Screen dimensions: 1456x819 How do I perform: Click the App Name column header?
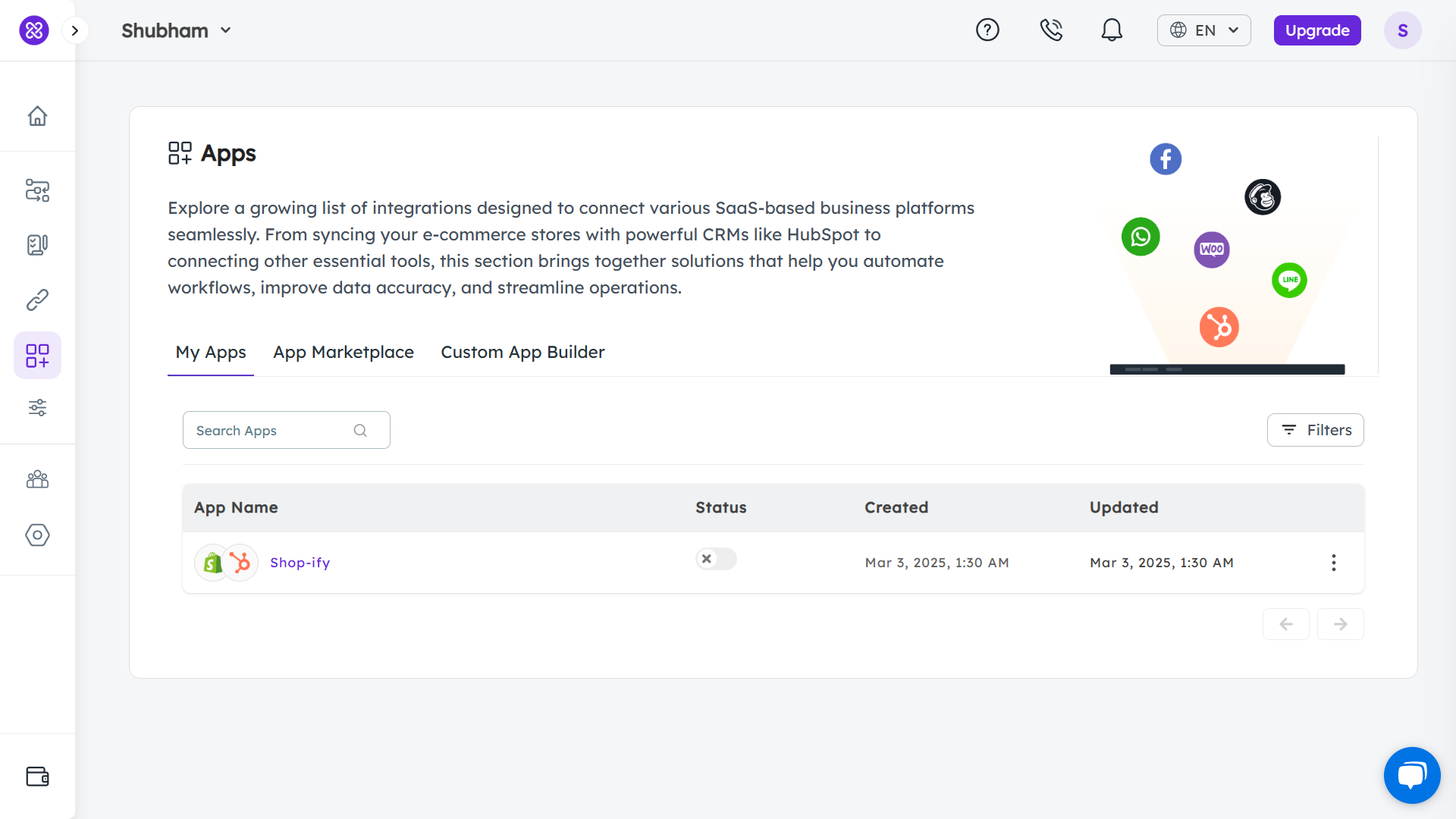coord(236,507)
